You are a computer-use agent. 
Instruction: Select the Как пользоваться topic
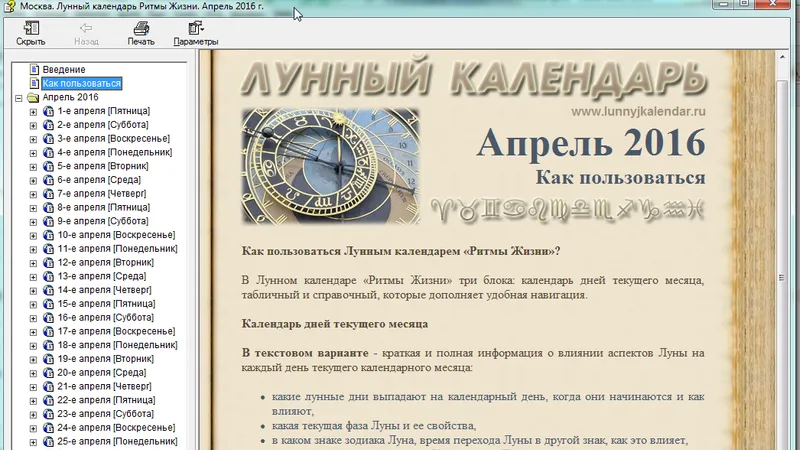82,83
